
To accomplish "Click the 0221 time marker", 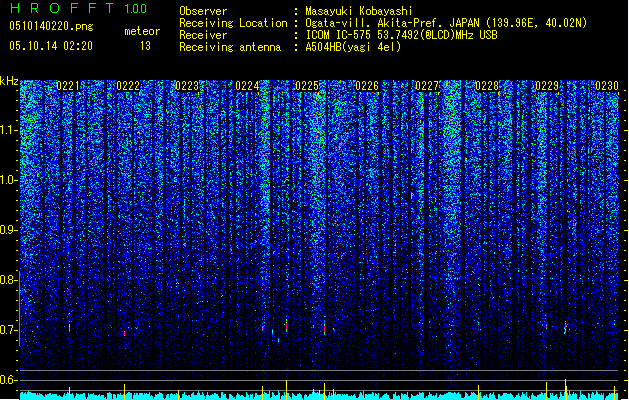I will pyautogui.click(x=68, y=86).
